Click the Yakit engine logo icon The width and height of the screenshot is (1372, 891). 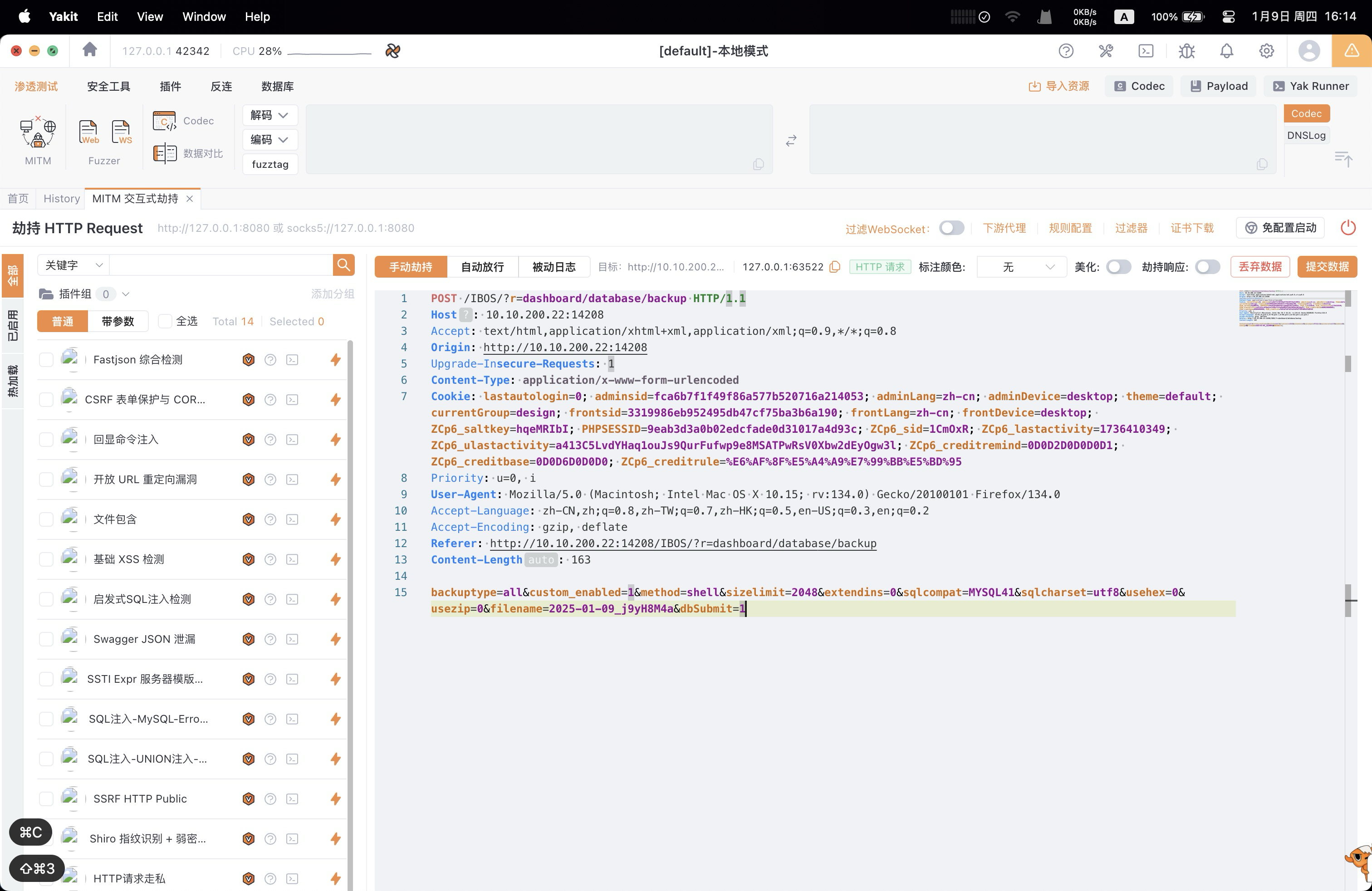coord(392,51)
